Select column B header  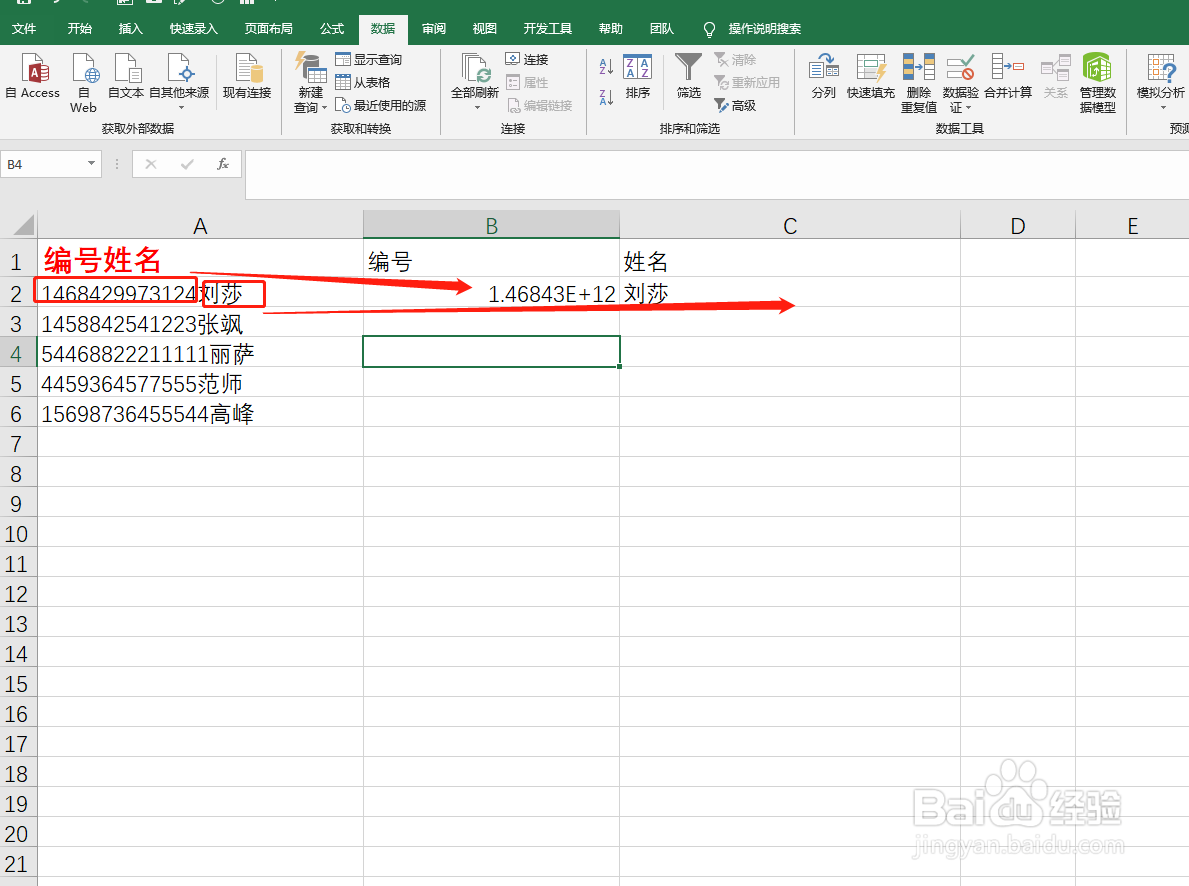pyautogui.click(x=491, y=225)
